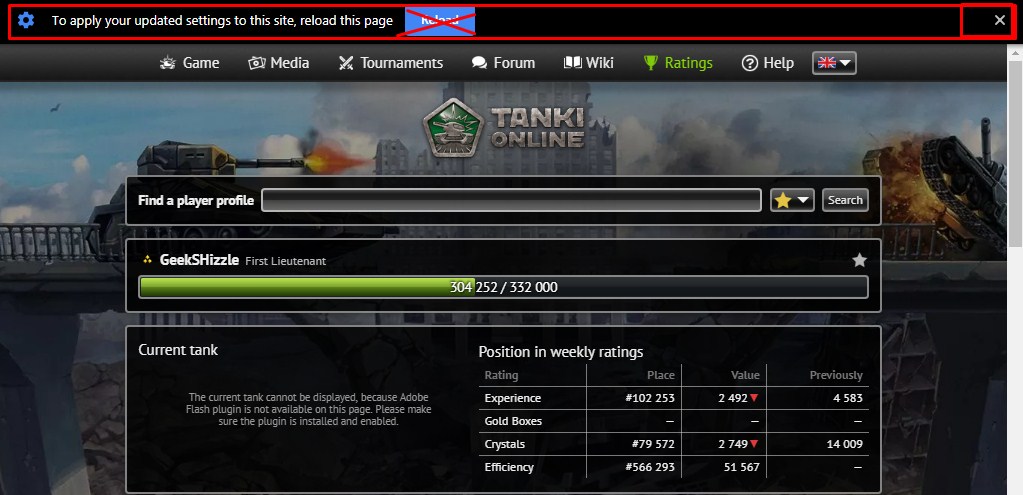Focus the Find a player profile field
Screen dimensions: 1023x495
click(511, 200)
